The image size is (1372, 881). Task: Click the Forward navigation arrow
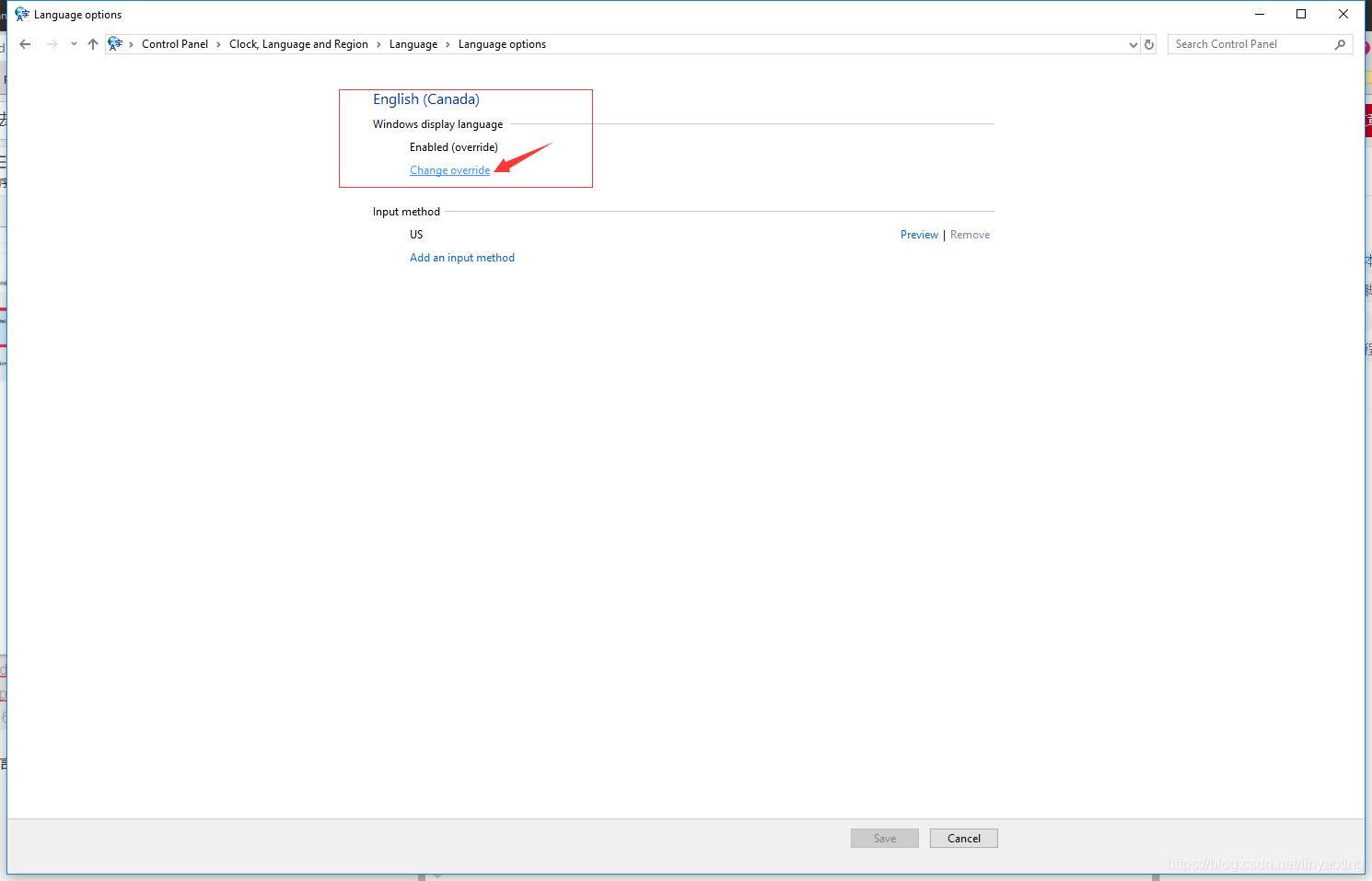52,44
